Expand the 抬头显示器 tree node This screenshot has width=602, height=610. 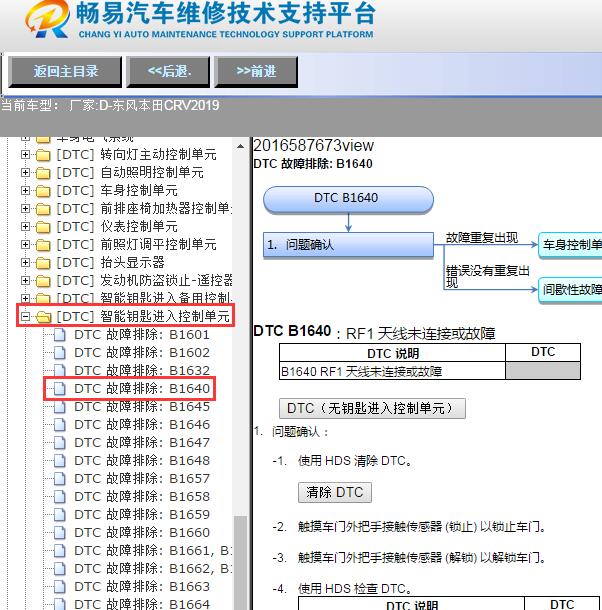(x=25, y=263)
